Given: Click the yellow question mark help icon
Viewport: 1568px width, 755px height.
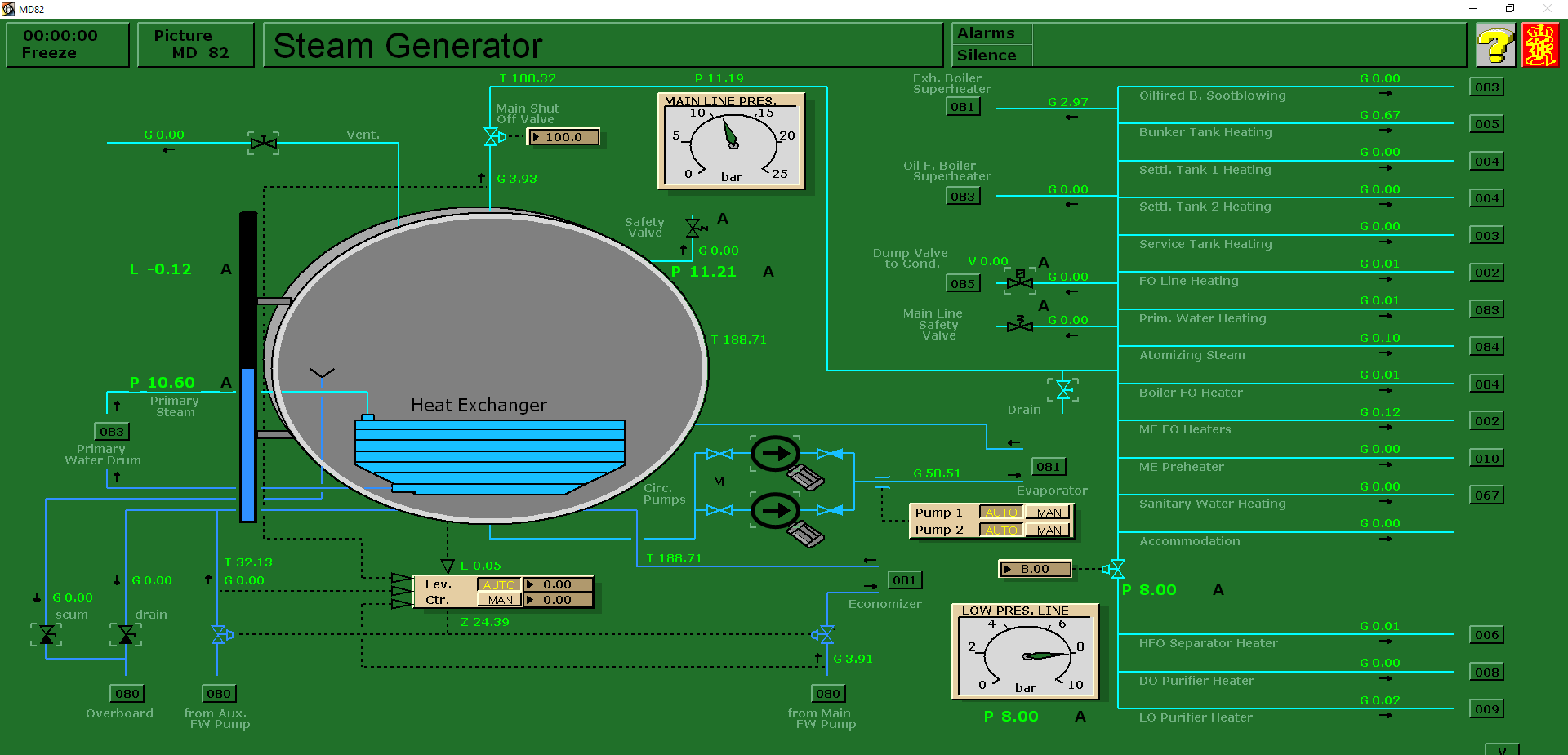Looking at the screenshot, I should click(1495, 45).
